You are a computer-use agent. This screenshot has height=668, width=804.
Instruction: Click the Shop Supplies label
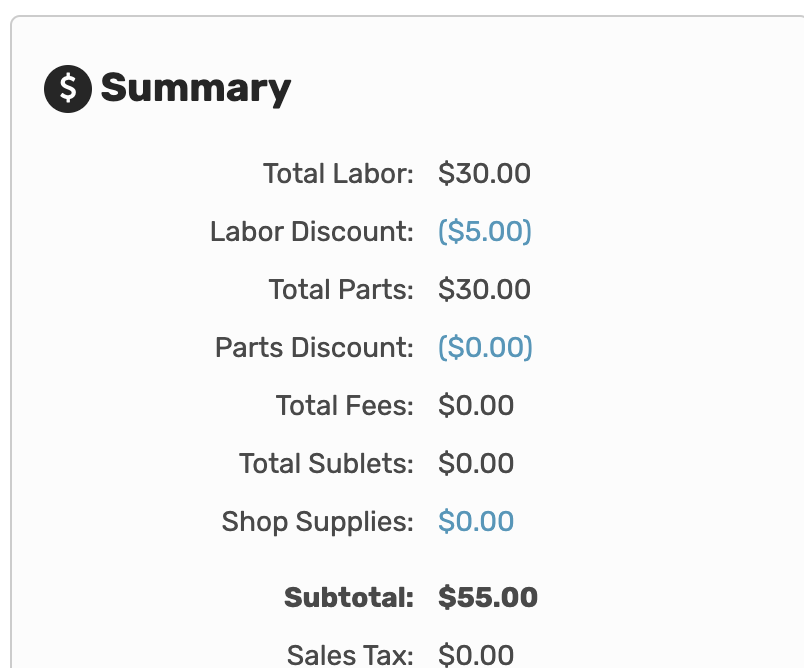coord(317,522)
